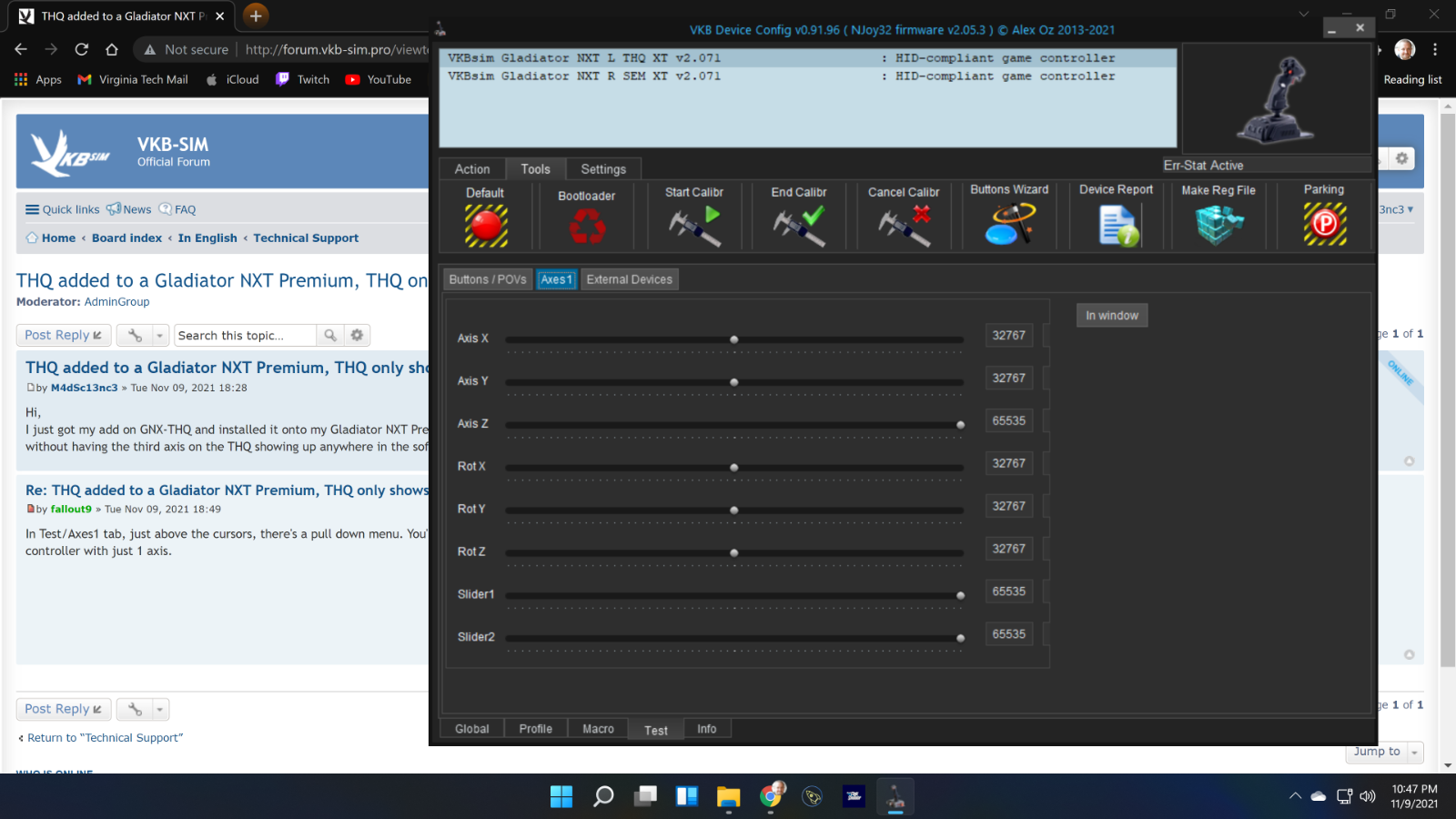Switch to the Tools tab

coord(535,169)
